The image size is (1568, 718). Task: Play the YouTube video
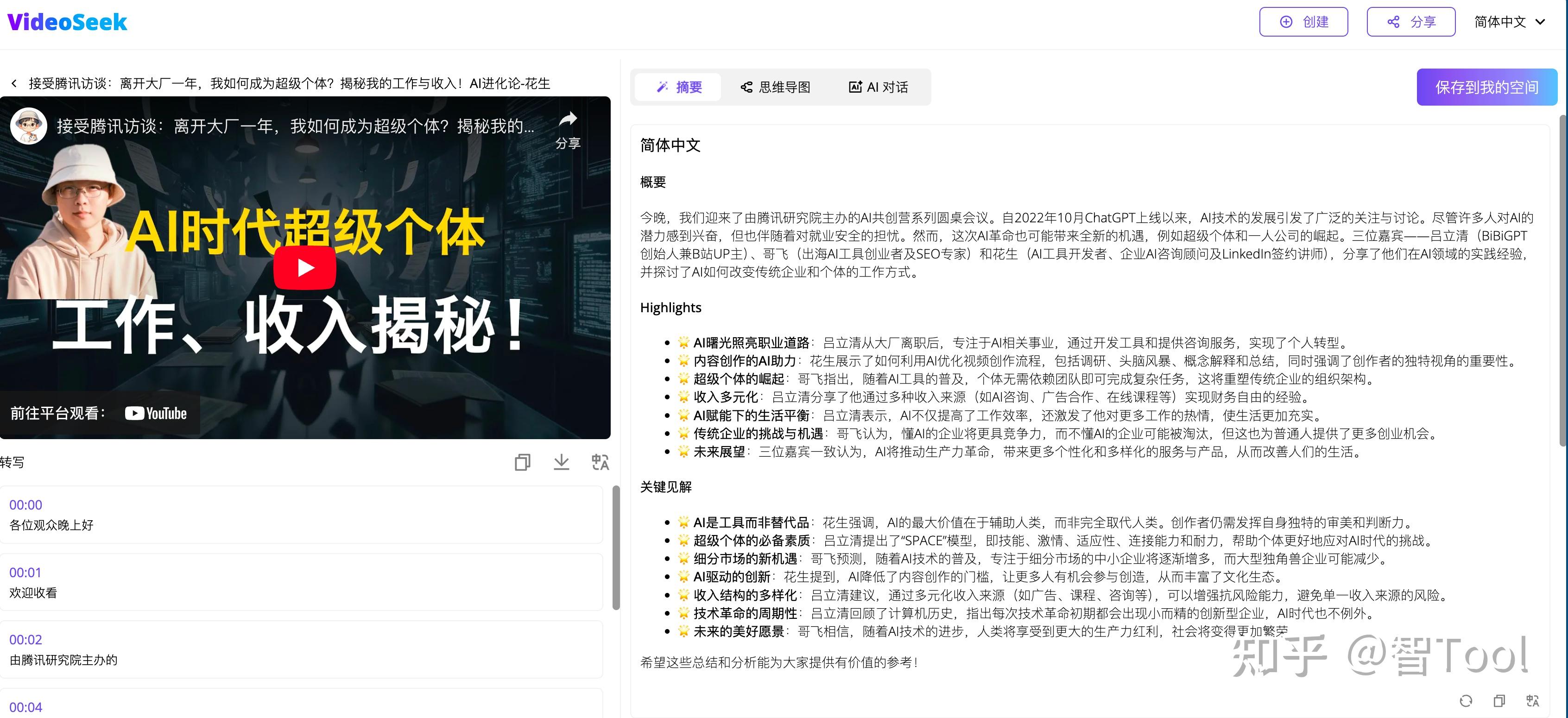point(305,267)
